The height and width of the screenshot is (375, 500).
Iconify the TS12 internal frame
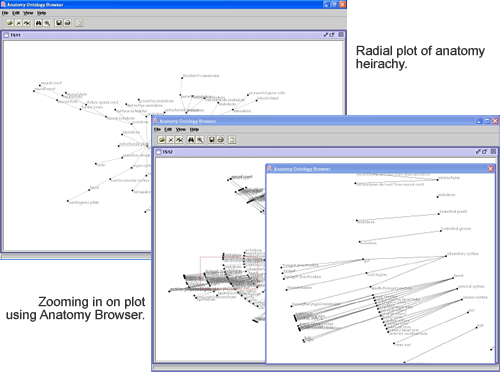coord(478,152)
